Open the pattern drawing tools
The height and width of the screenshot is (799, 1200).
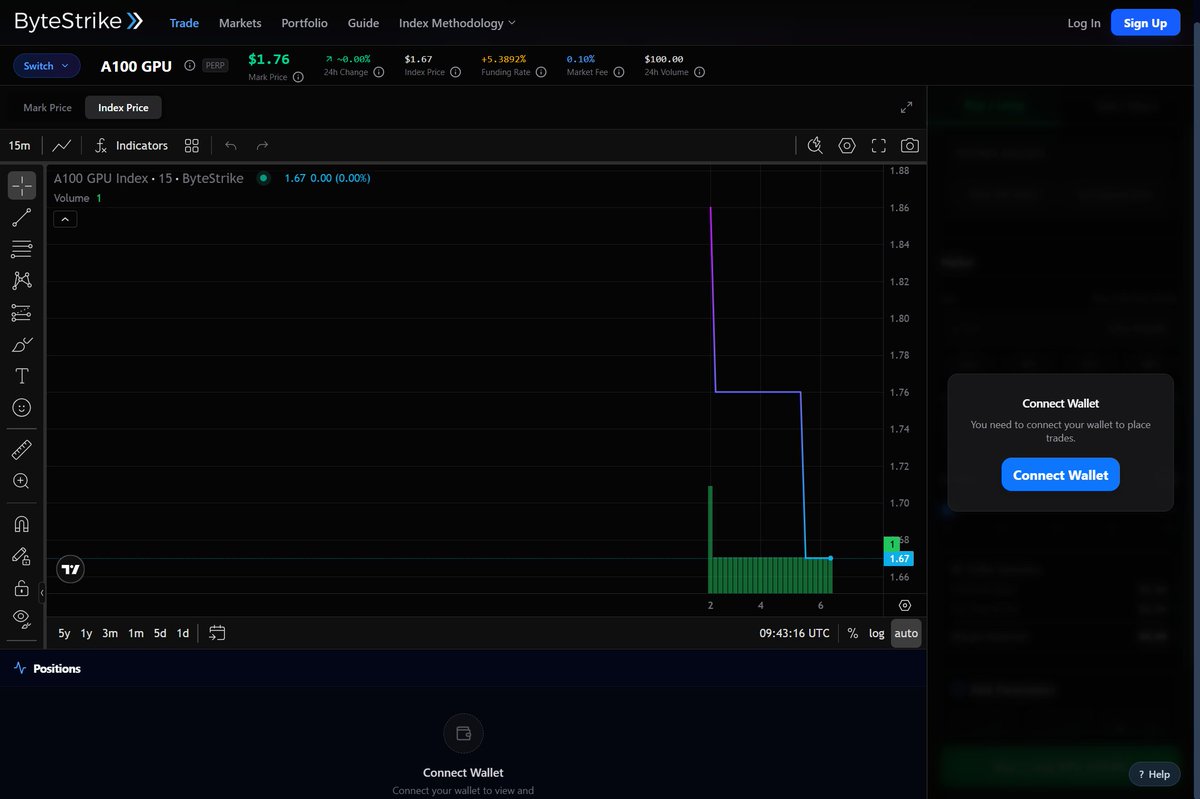click(x=21, y=281)
